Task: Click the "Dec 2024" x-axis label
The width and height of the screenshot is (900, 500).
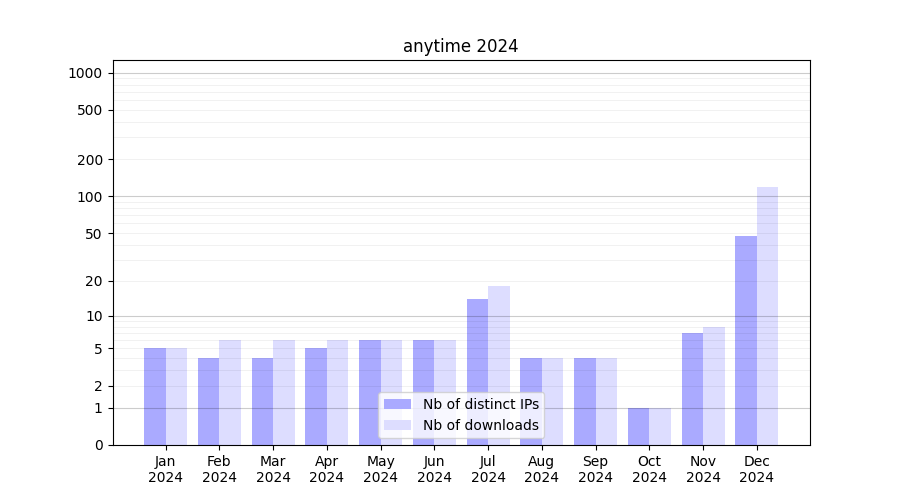Action: pos(757,469)
